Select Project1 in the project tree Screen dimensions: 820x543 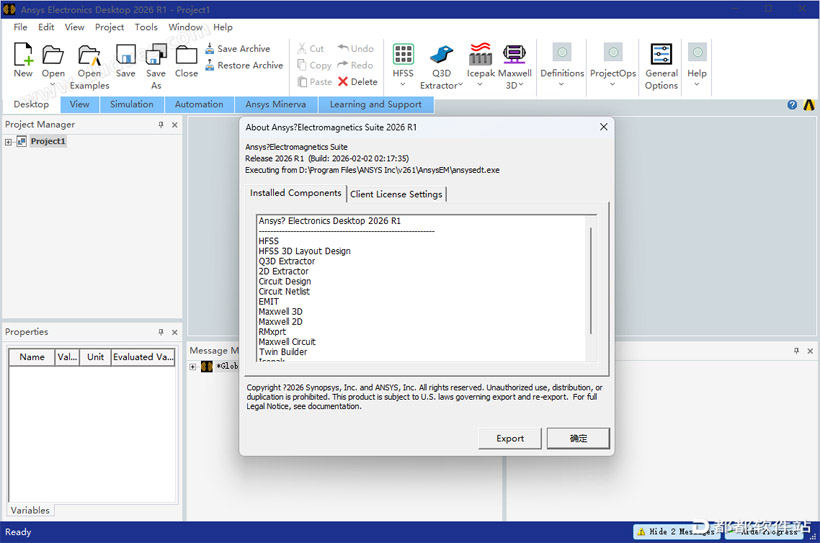click(x=48, y=141)
